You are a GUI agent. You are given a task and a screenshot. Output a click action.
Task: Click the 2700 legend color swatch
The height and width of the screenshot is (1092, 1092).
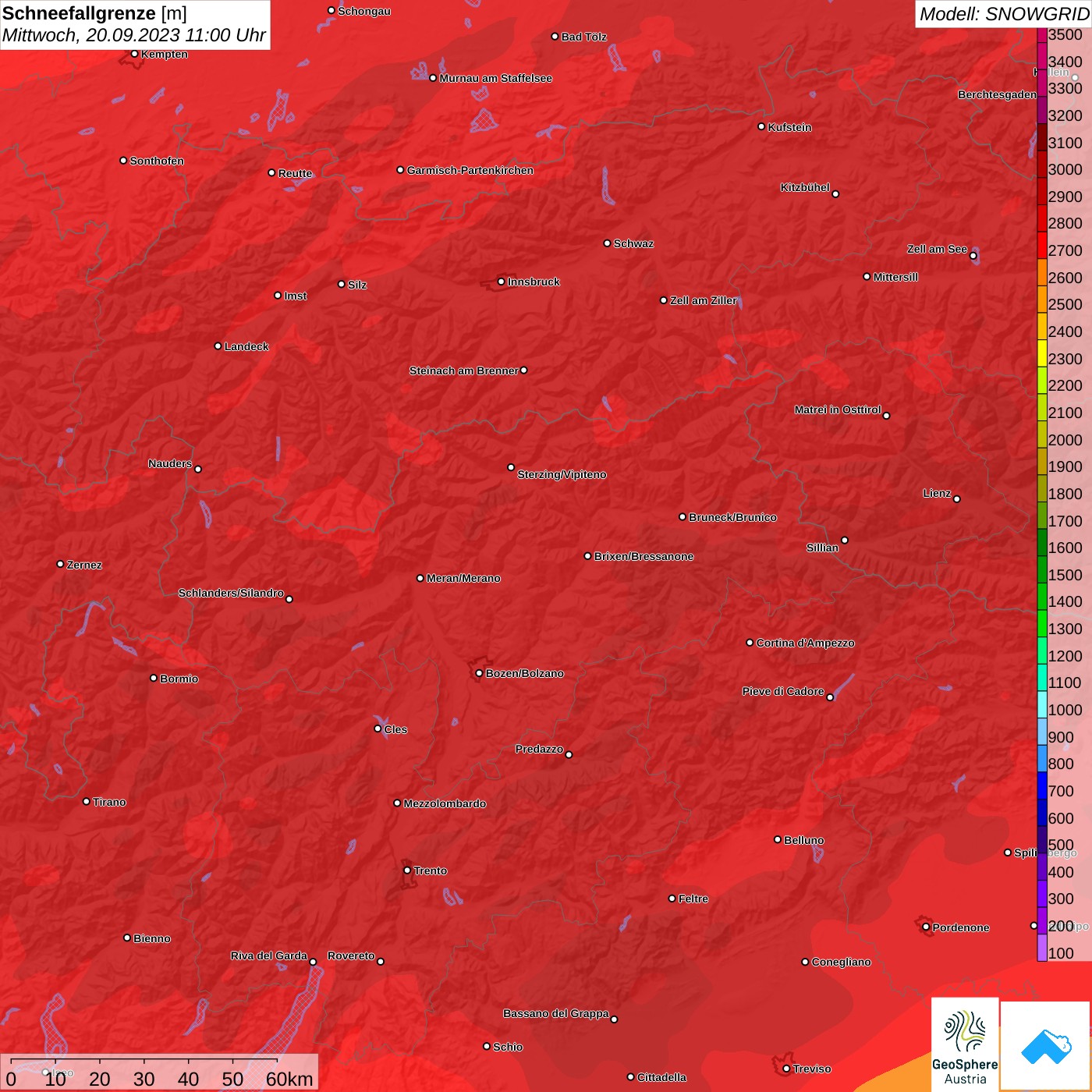1042,245
